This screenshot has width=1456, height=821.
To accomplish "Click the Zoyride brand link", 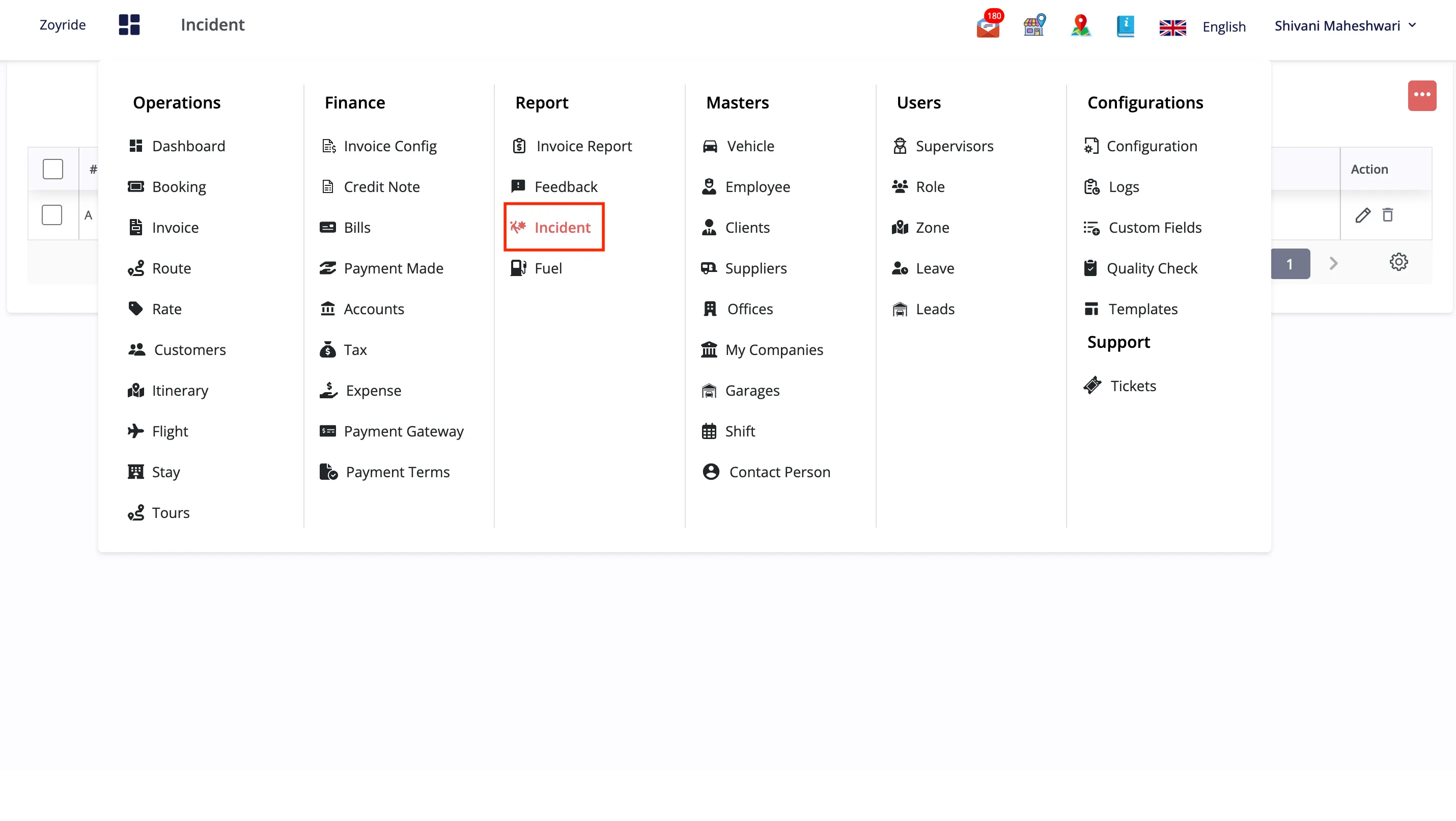I will tap(62, 25).
